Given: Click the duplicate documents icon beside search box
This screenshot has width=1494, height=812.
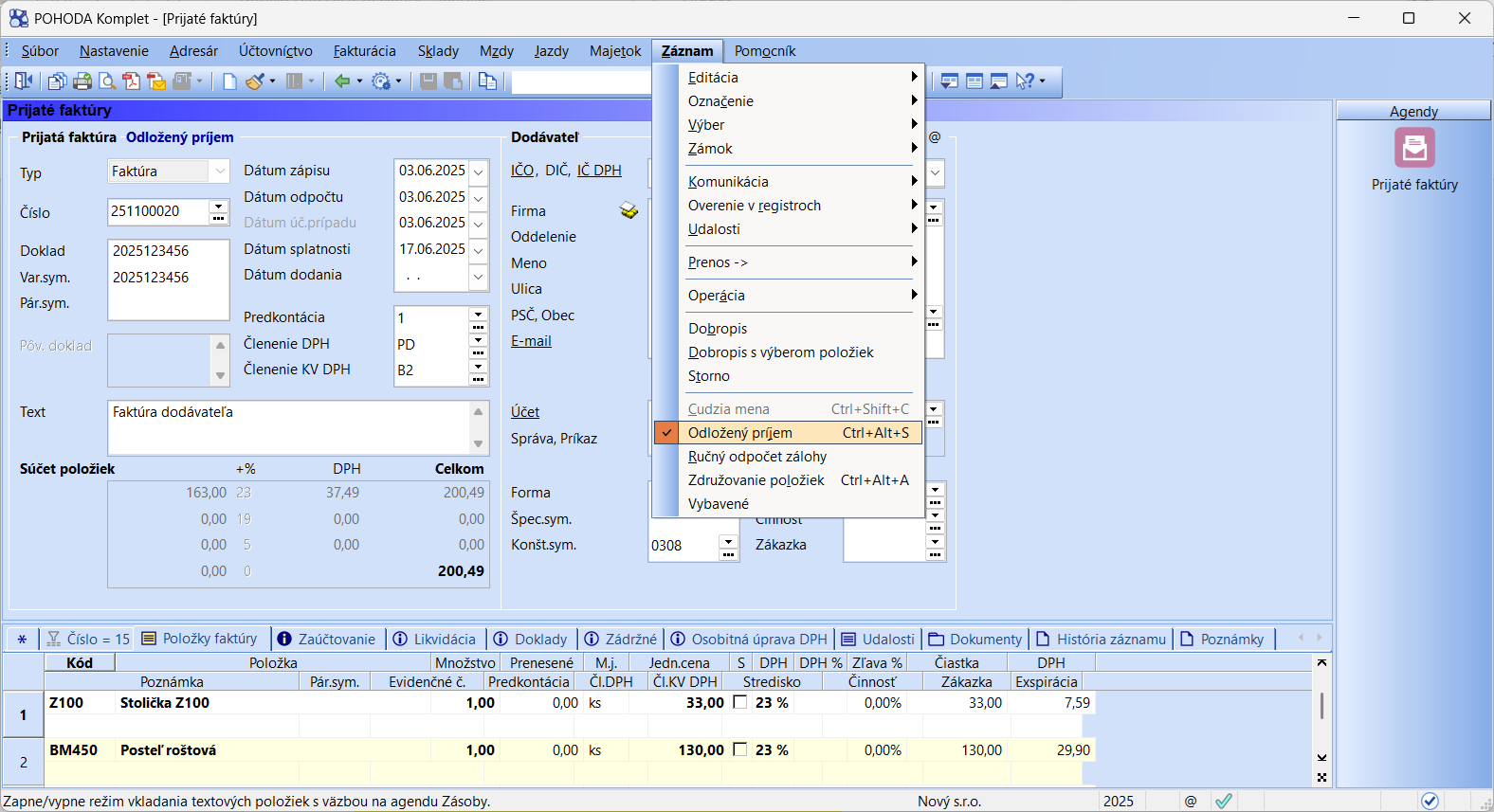Looking at the screenshot, I should click(x=487, y=81).
